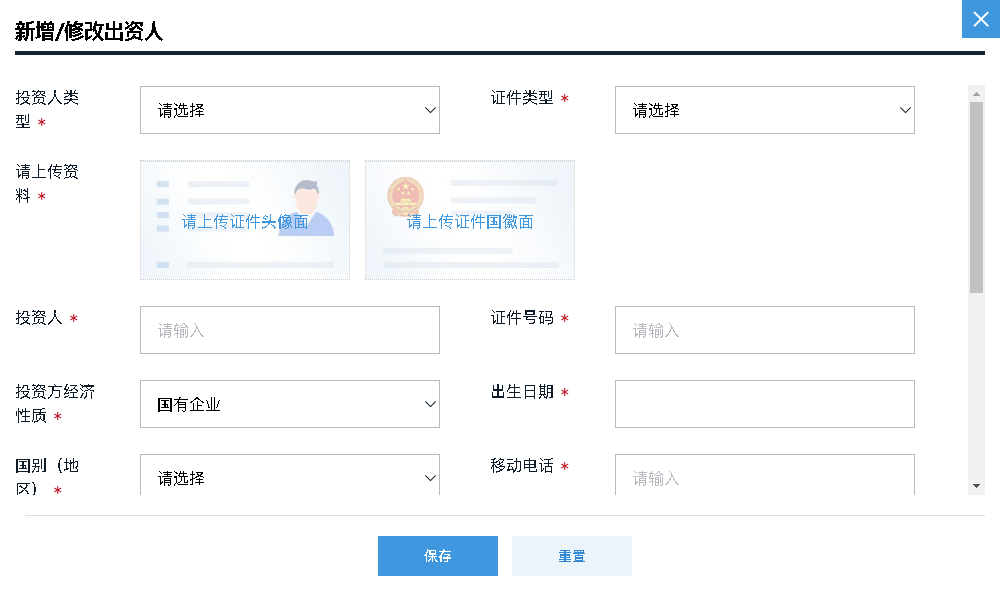The width and height of the screenshot is (1000, 600).
Task: Click the 保存 save button
Action: tap(437, 556)
